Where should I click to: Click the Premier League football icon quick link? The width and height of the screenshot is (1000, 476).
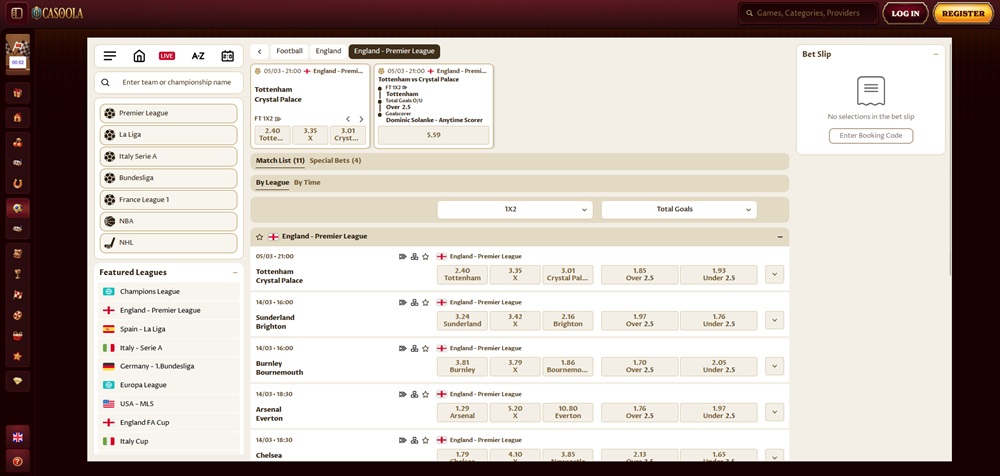click(x=110, y=113)
